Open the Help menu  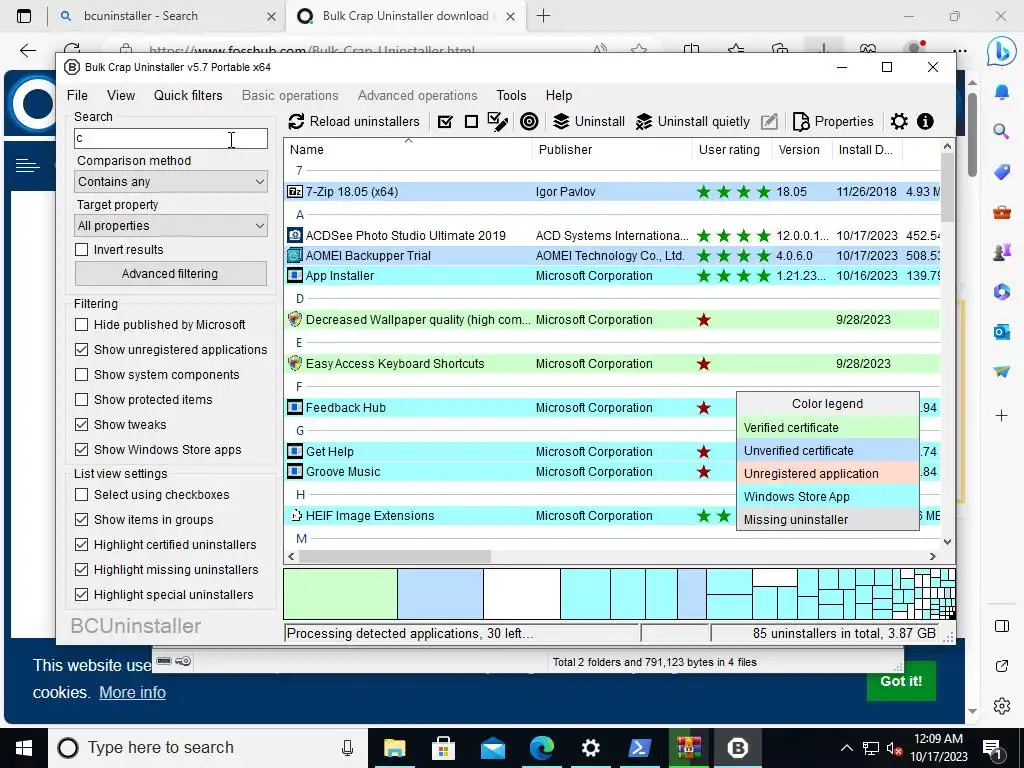(x=559, y=95)
